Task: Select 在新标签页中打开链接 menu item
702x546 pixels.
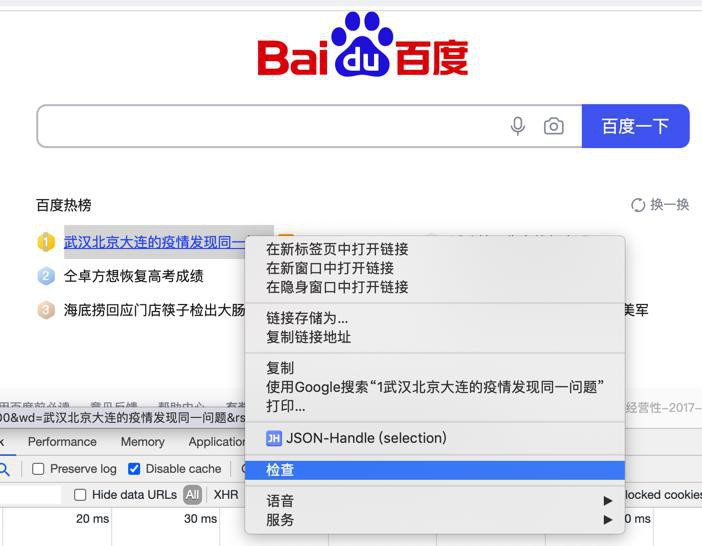Action: tap(435, 249)
